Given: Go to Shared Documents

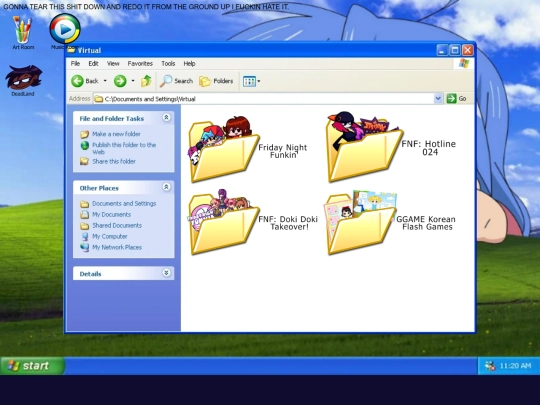Looking at the screenshot, I should point(117,226).
